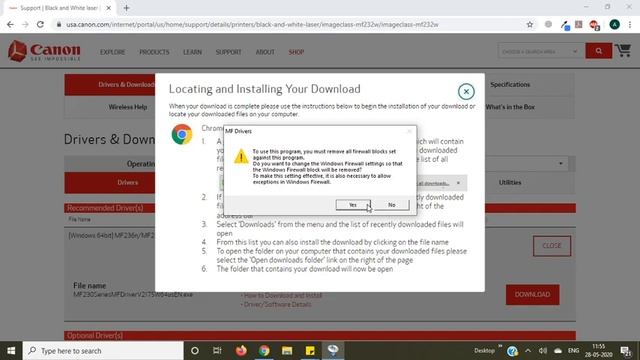Image resolution: width=640 pixels, height=360 pixels.
Task: Open the Windows Start menu
Action: click(11, 351)
